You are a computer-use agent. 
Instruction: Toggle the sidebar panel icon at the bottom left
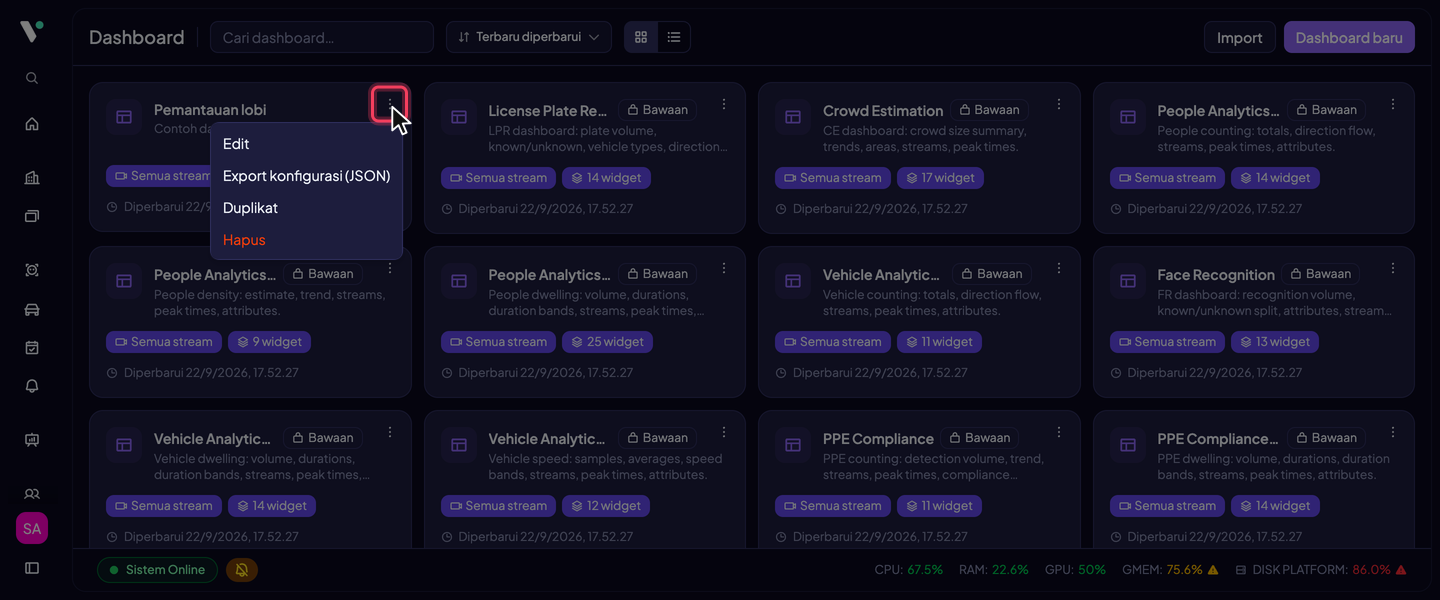click(x=32, y=568)
